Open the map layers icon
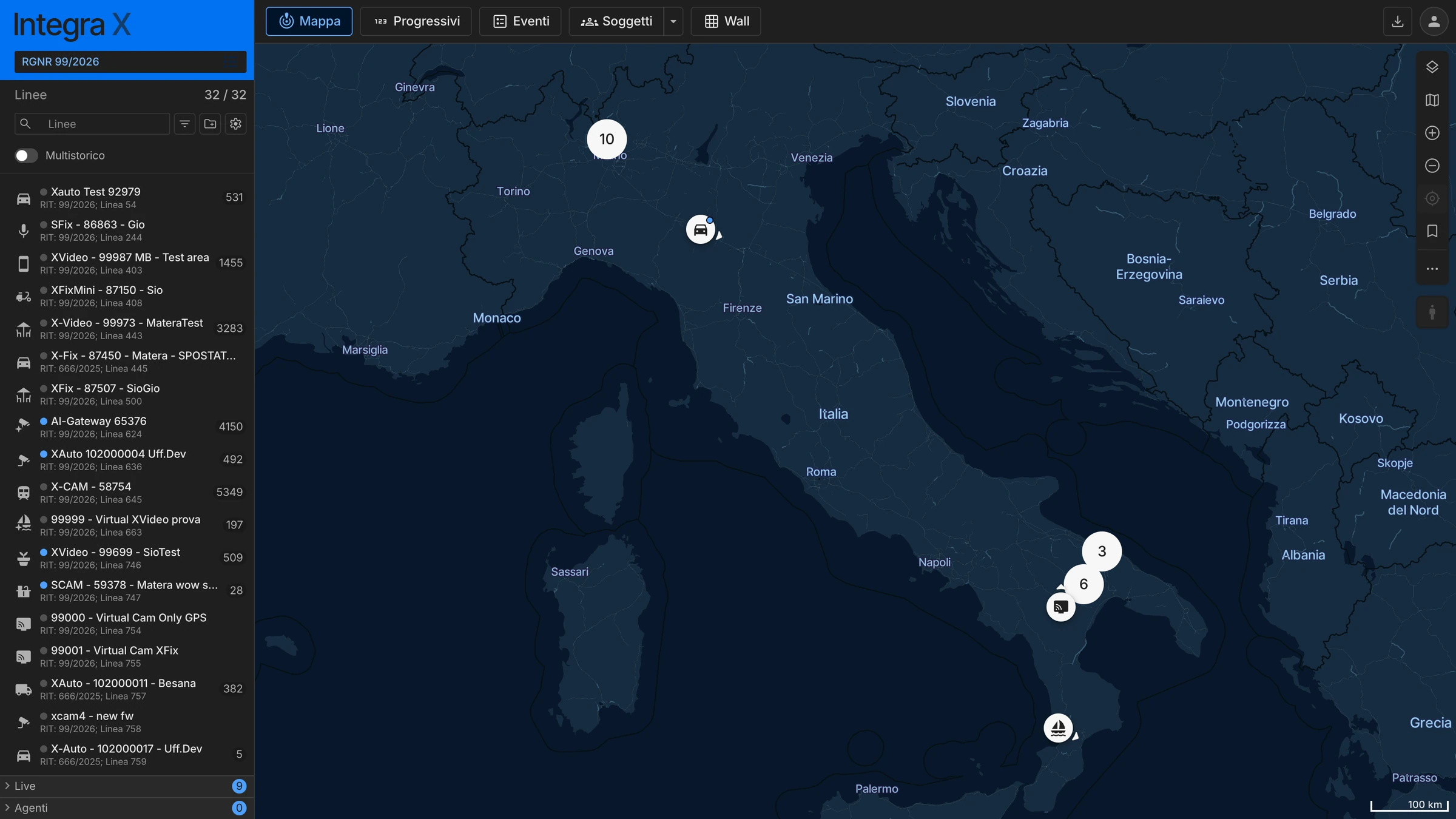Viewport: 1456px width, 819px height. [1432, 67]
